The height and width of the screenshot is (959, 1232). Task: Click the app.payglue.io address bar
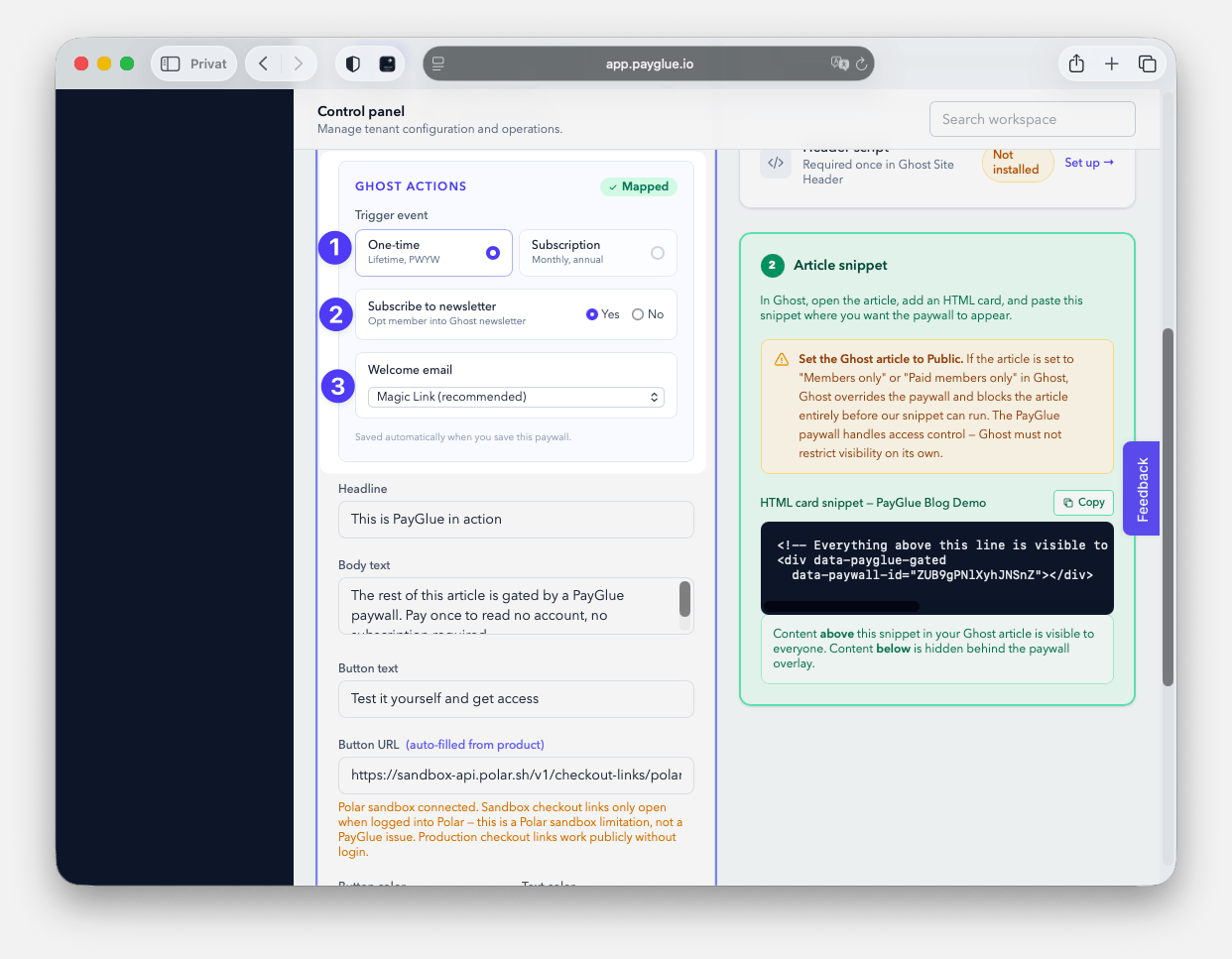coord(649,63)
